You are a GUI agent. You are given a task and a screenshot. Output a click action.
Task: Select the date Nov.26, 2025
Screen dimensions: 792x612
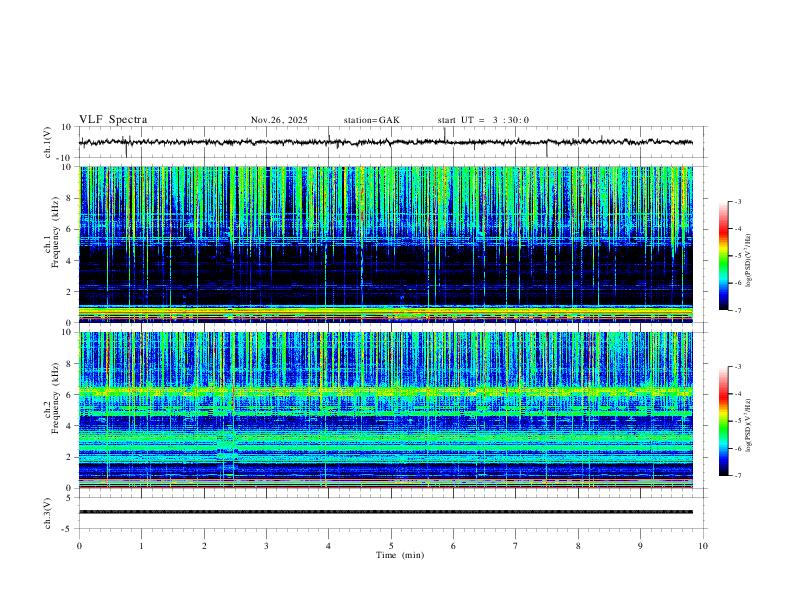coord(279,120)
